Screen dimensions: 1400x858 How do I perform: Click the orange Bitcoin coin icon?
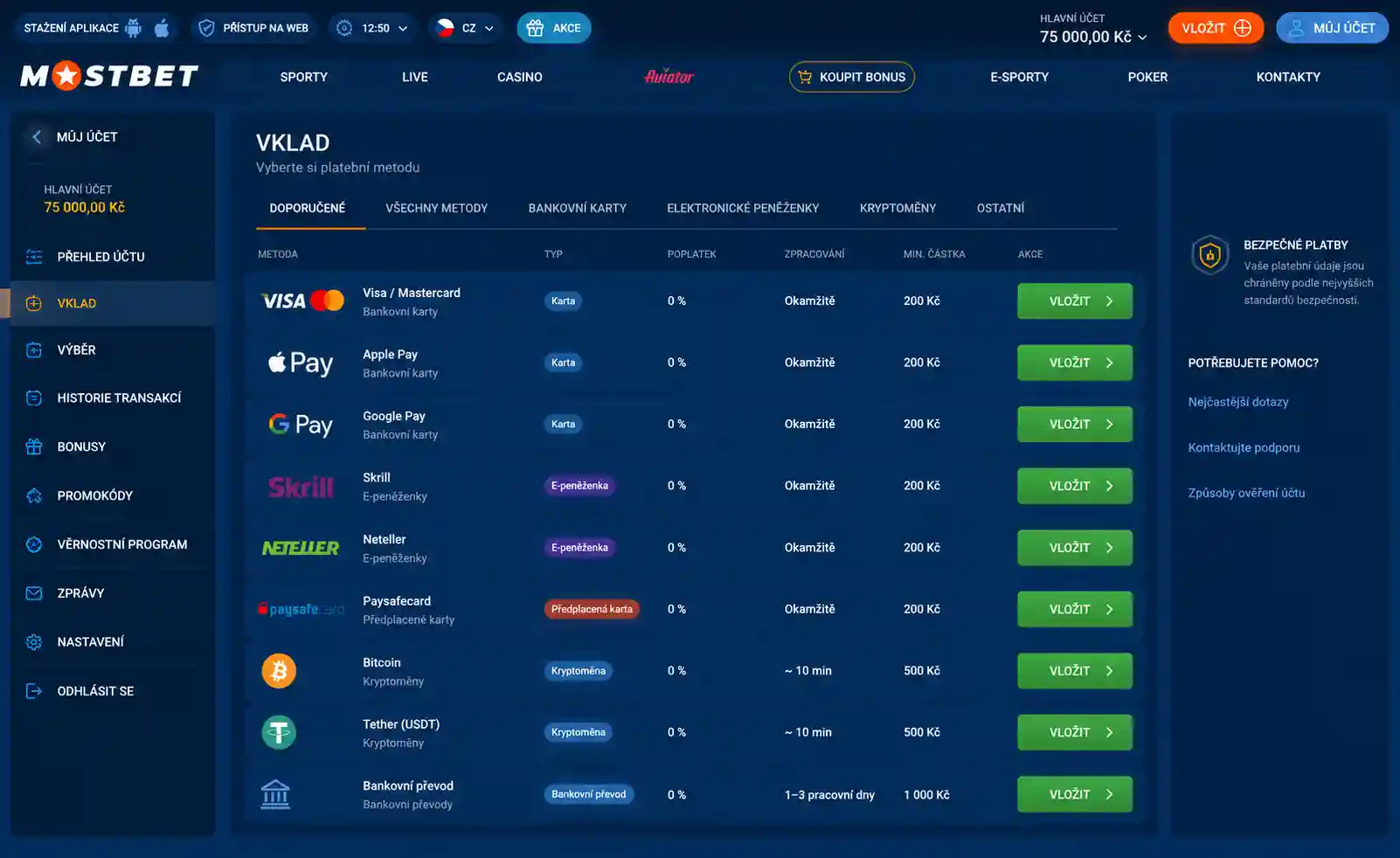[279, 671]
